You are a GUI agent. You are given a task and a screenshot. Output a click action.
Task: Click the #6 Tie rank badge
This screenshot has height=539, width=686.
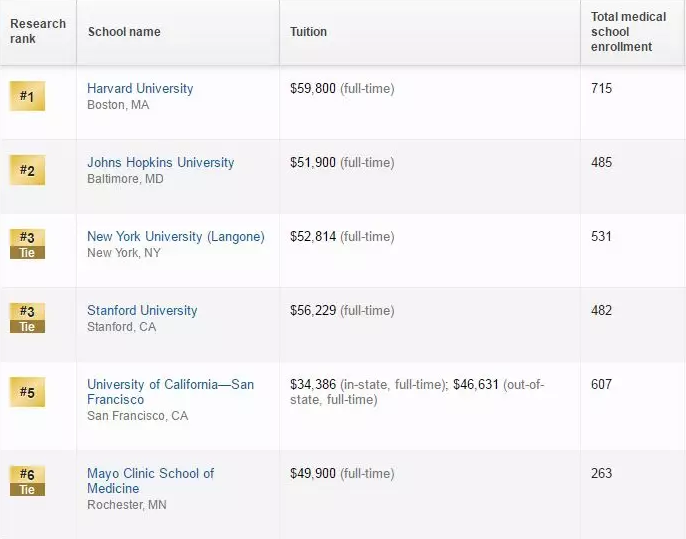(27, 481)
